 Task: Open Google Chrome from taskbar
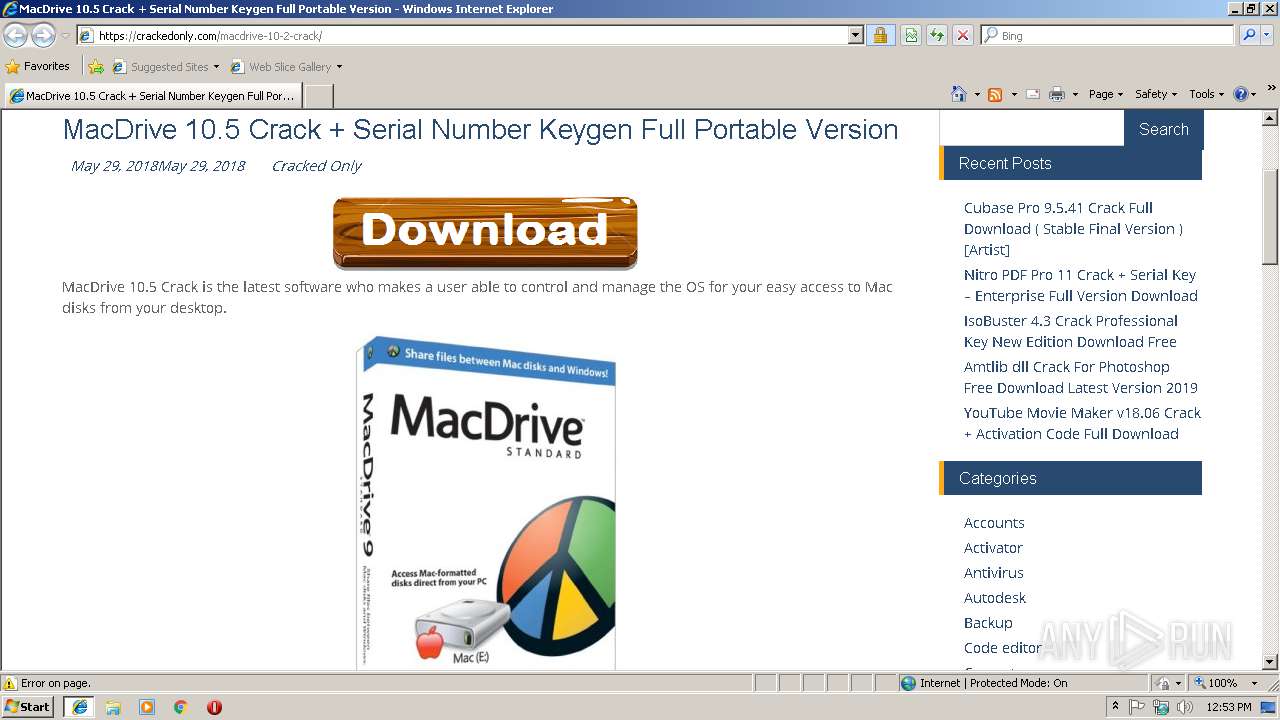coord(181,707)
